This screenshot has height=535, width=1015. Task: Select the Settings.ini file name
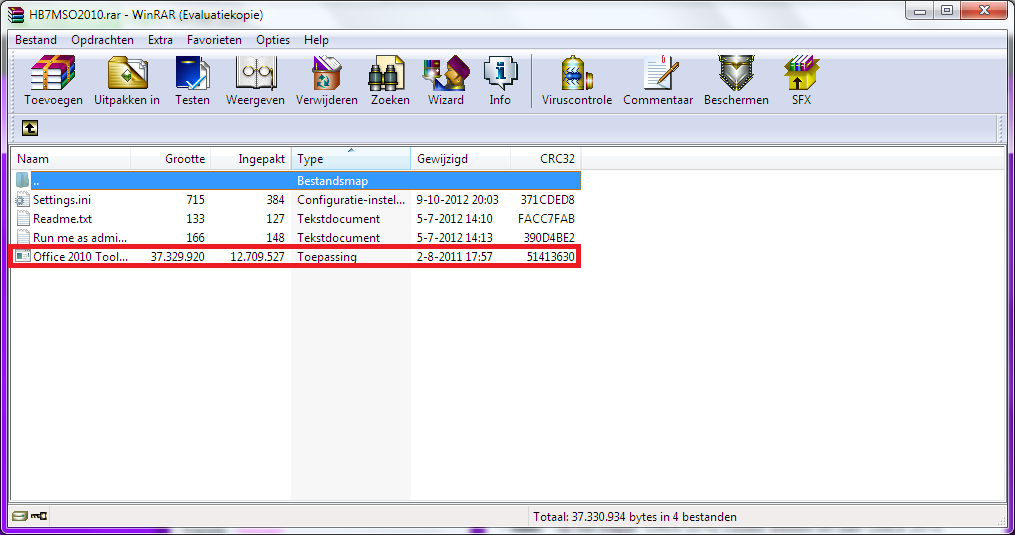61,199
